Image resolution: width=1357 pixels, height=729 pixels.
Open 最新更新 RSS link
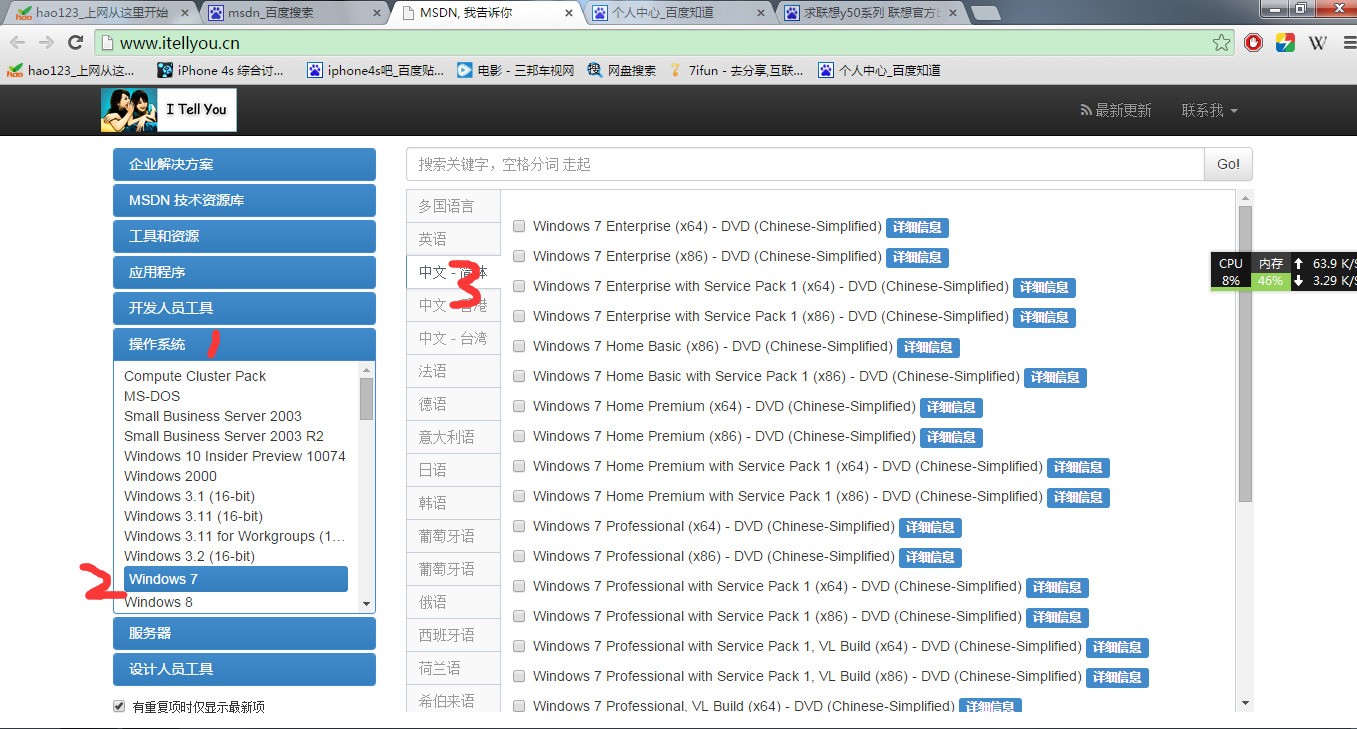pos(1115,110)
